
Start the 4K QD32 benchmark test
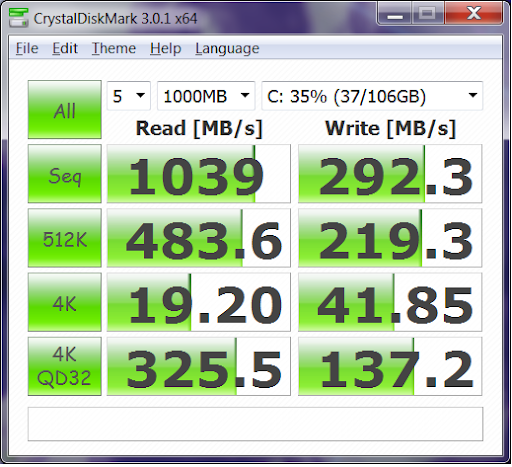coord(65,367)
